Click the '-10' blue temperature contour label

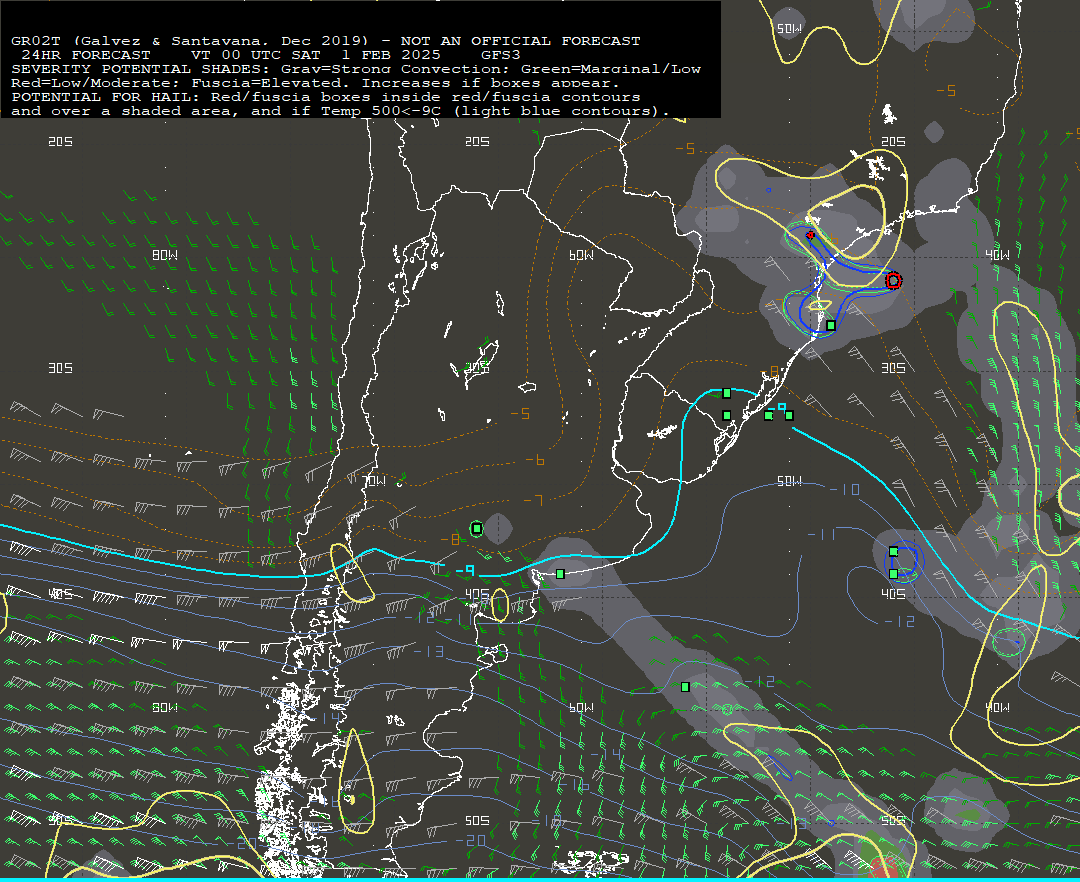pos(844,490)
